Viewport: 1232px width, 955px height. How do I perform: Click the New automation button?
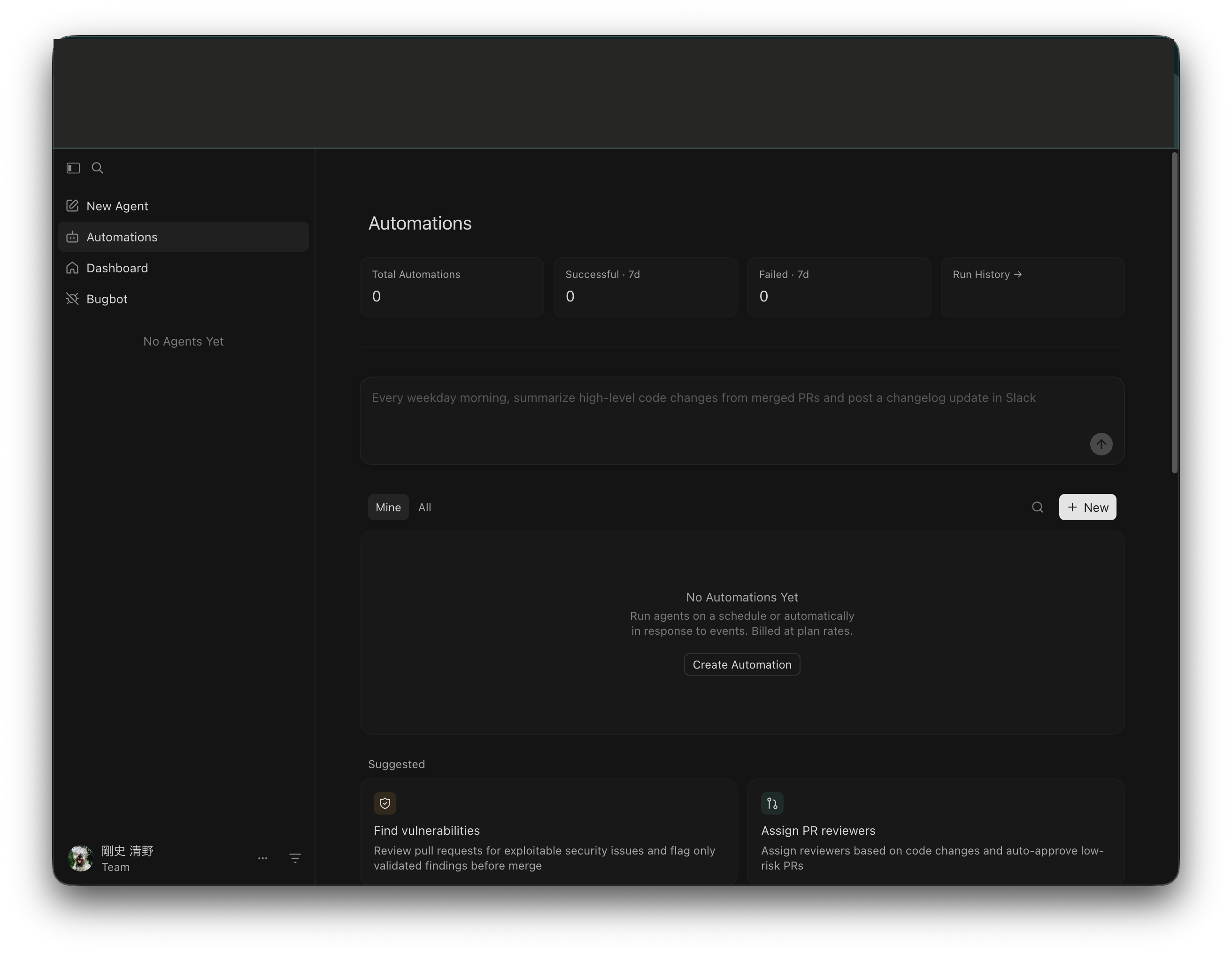click(1087, 507)
